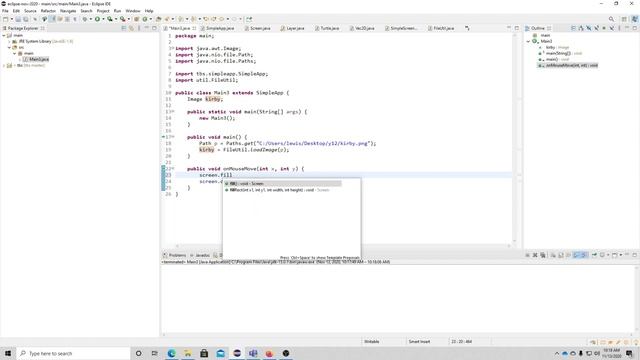Click the Open Type toolbar icon

(158, 19)
